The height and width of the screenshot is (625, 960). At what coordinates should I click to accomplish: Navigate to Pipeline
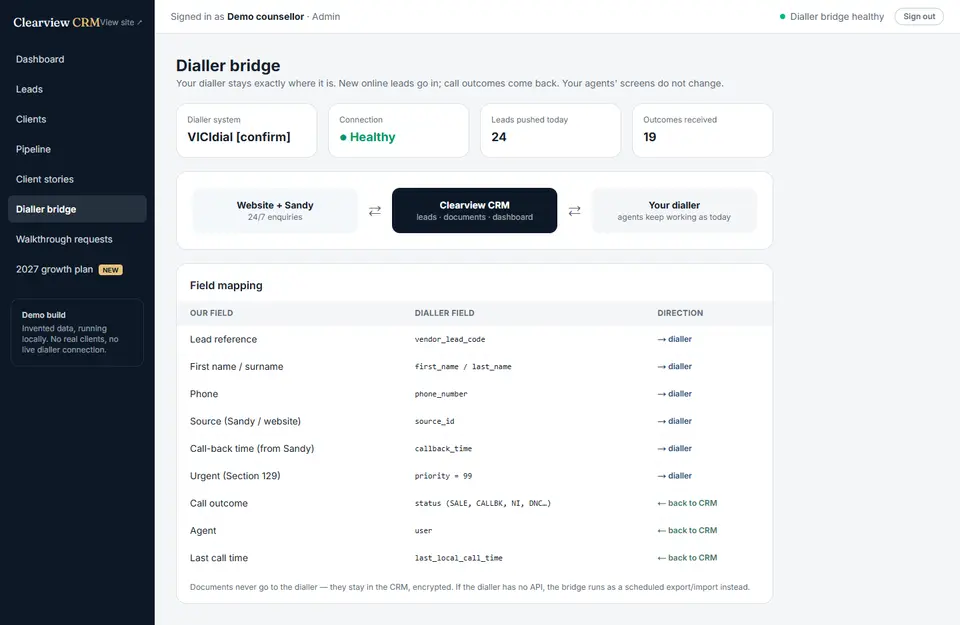(x=77, y=149)
